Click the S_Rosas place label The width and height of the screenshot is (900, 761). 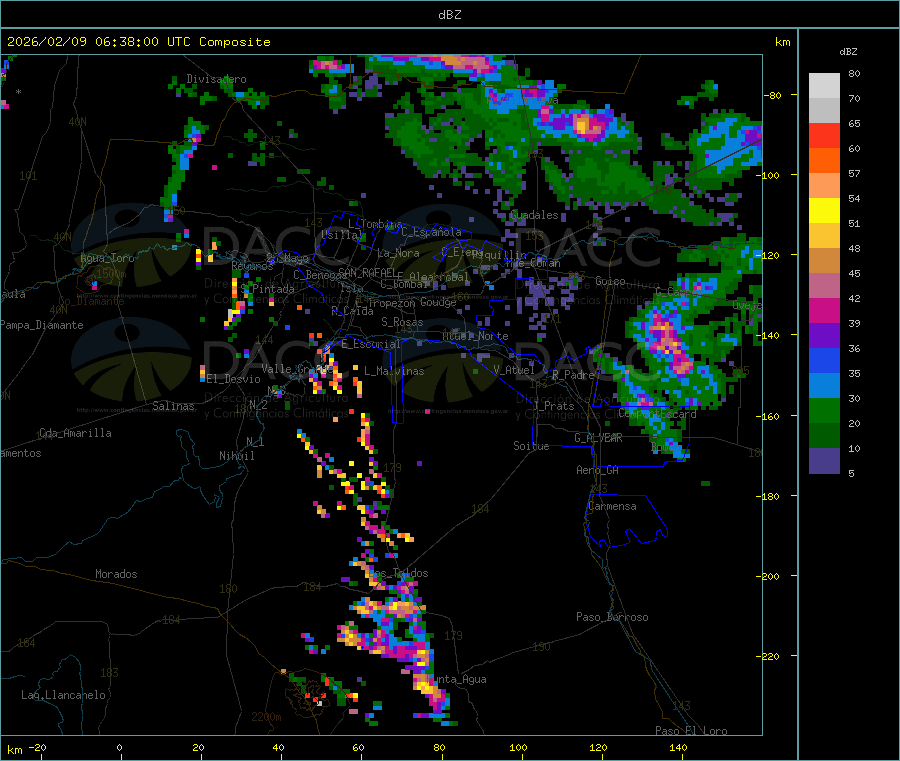(402, 322)
